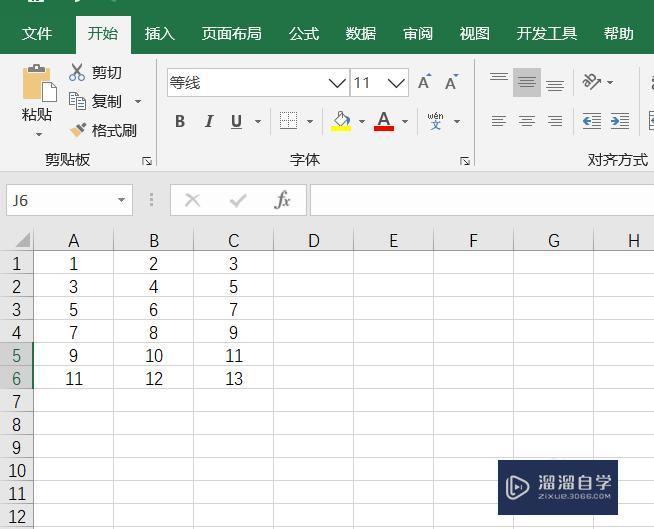Apply cell borders icon
Viewport: 654px width, 529px height.
tap(288, 121)
